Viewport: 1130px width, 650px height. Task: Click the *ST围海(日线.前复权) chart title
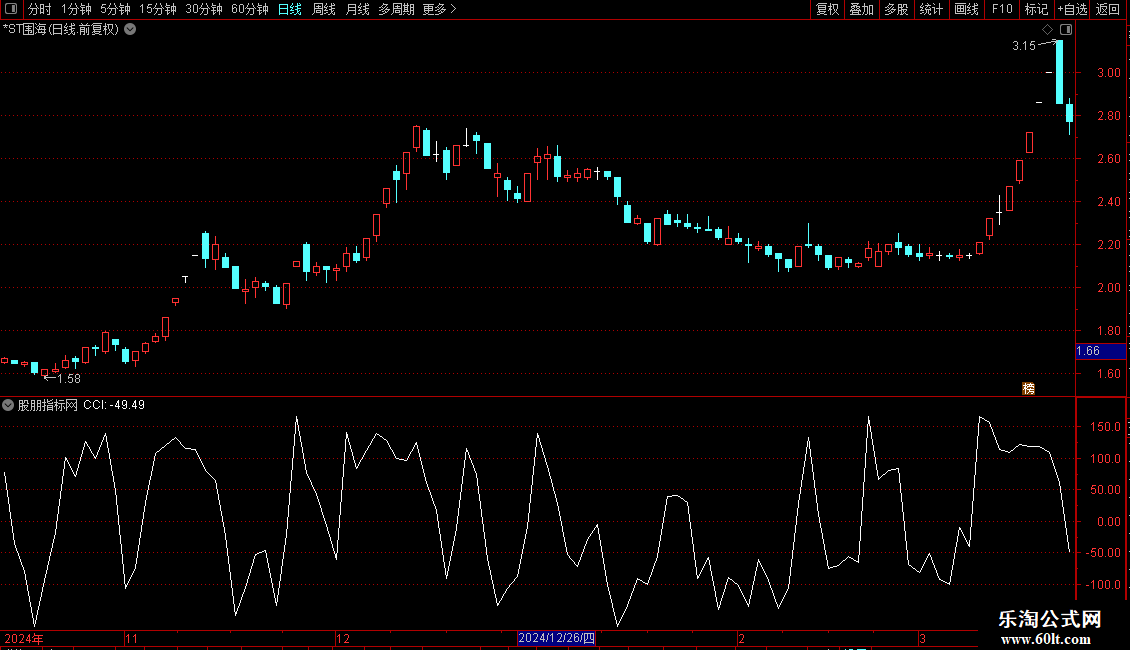61,30
